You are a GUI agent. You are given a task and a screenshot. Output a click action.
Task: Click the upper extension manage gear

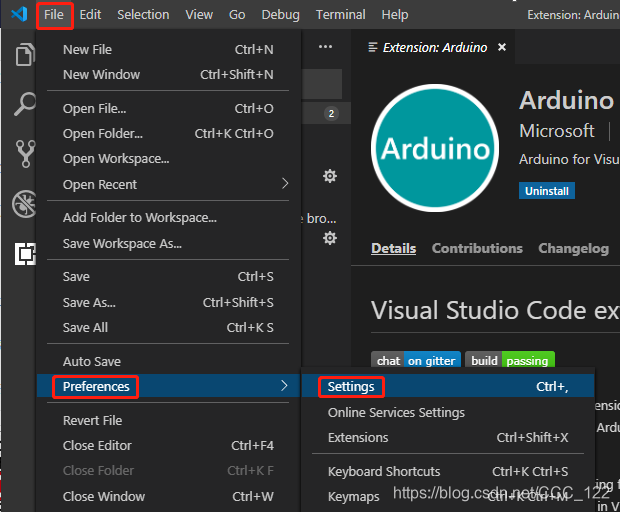click(330, 176)
